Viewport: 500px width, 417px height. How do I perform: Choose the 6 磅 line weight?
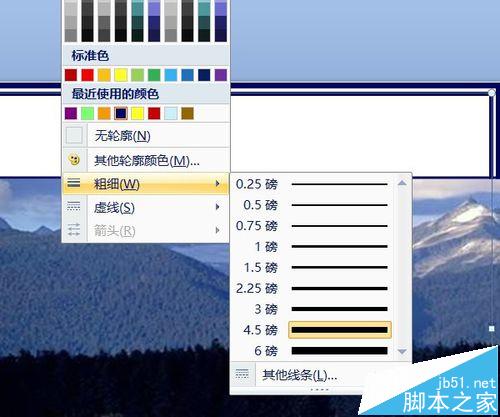(313, 351)
